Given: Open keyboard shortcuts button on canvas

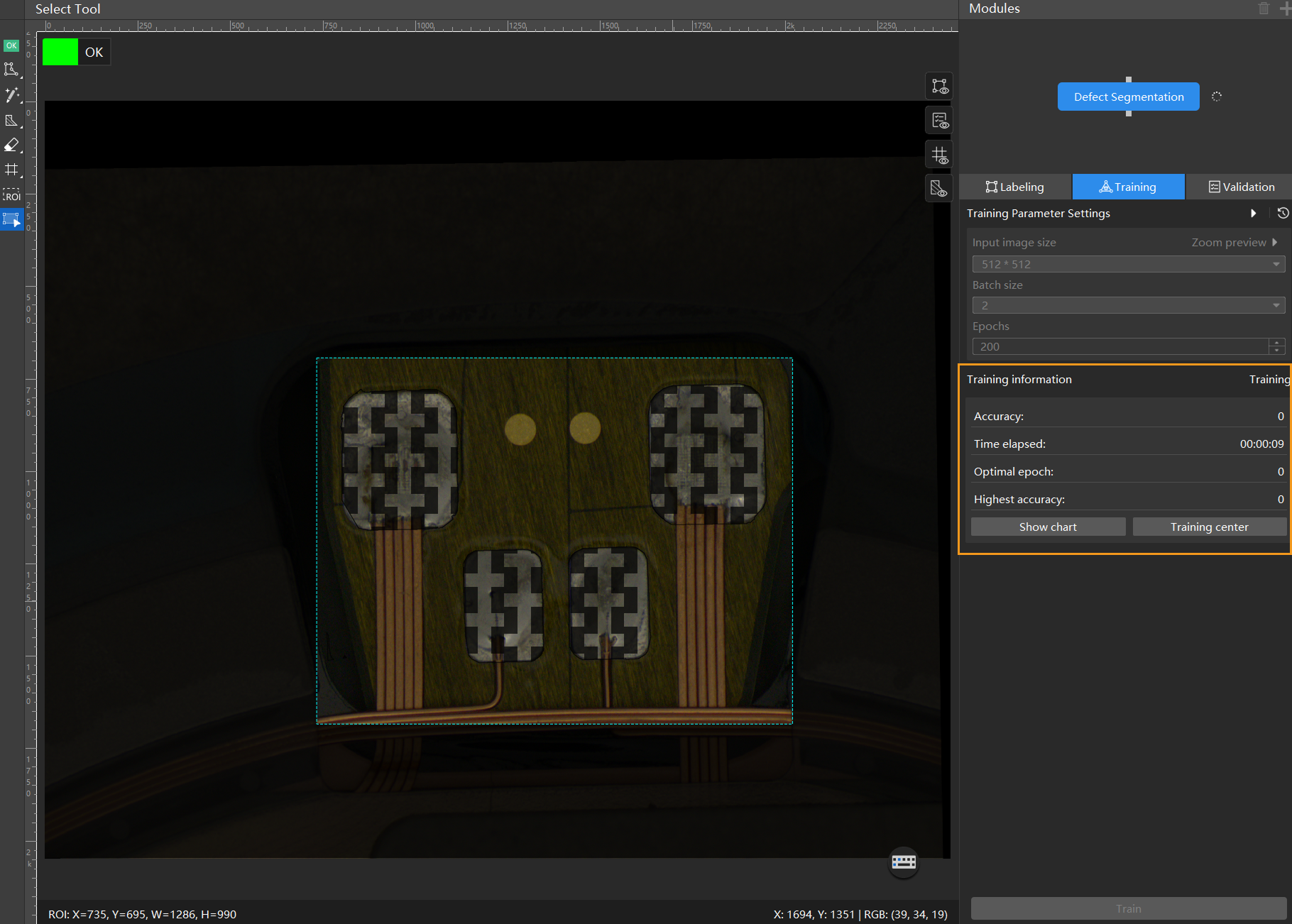Looking at the screenshot, I should click(904, 862).
